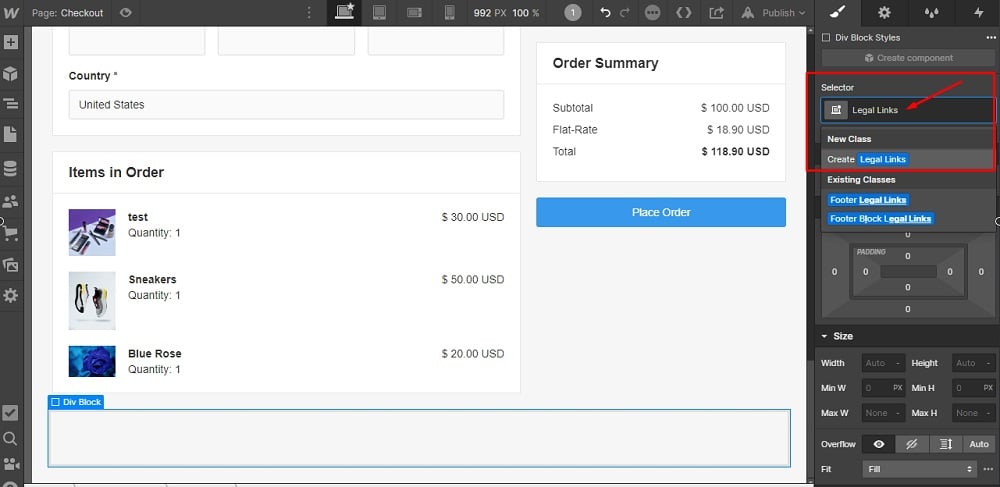
Task: Switch to the element Settings gear tab
Action: pyautogui.click(x=884, y=12)
